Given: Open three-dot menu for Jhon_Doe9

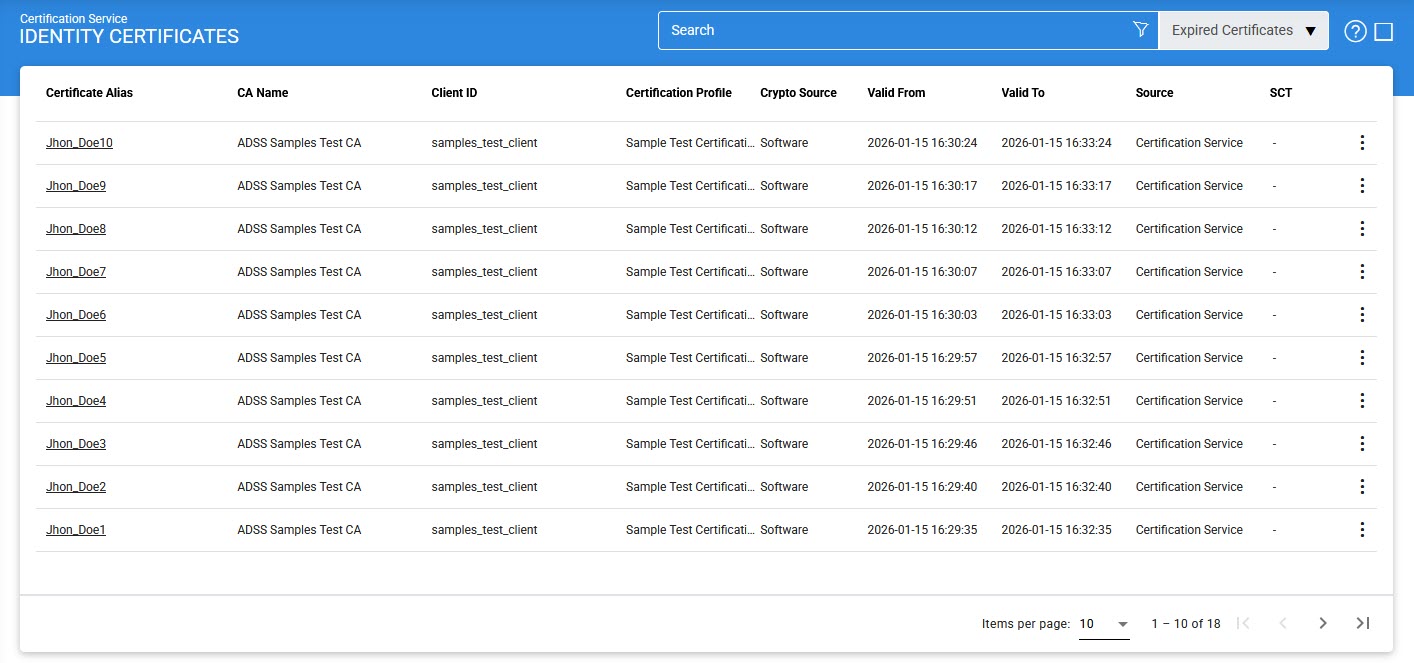Looking at the screenshot, I should [1361, 186].
